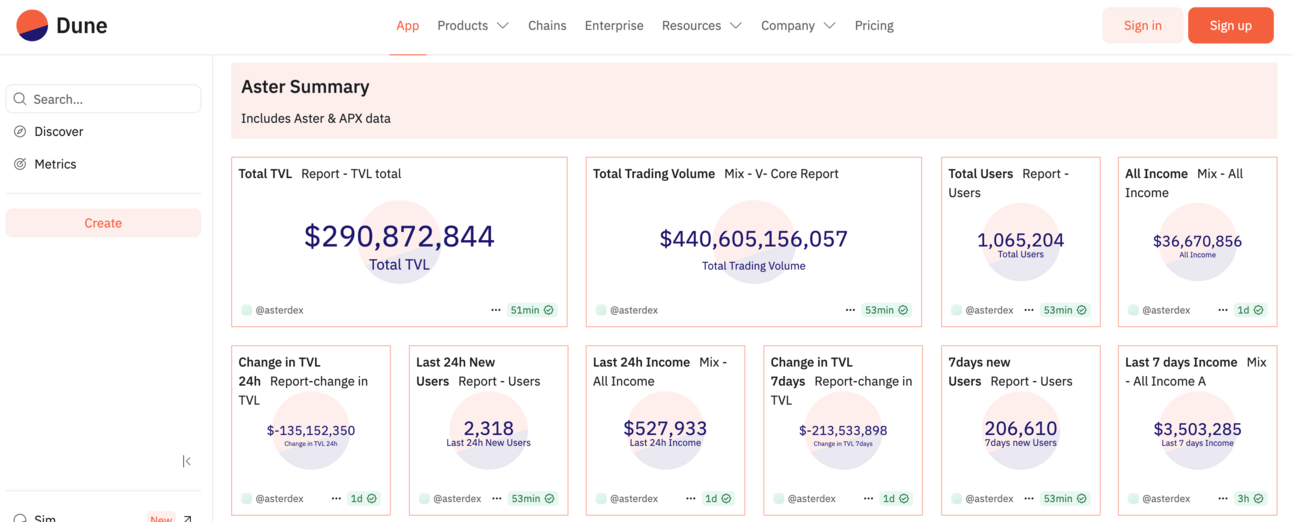1292x522 pixels.
Task: Click the Aster Summary heading
Action: [305, 87]
